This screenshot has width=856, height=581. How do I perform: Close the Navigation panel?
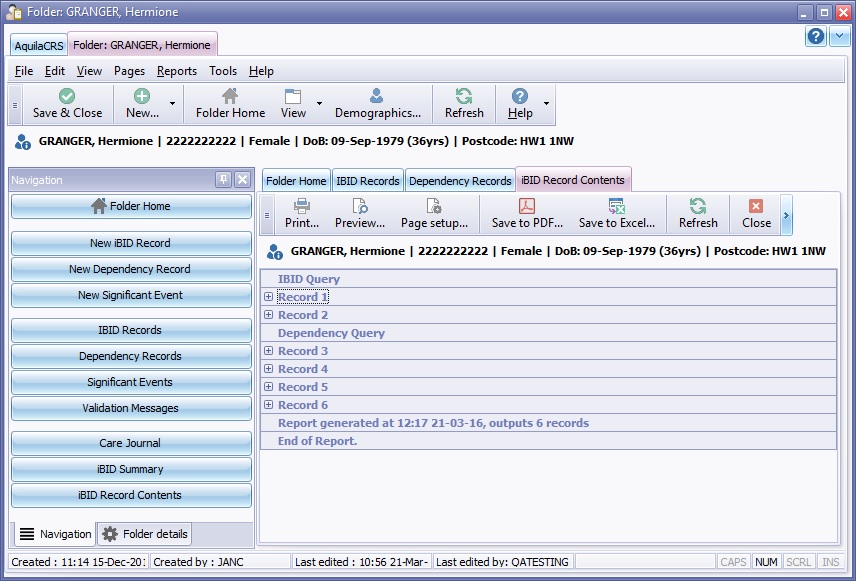coord(242,180)
